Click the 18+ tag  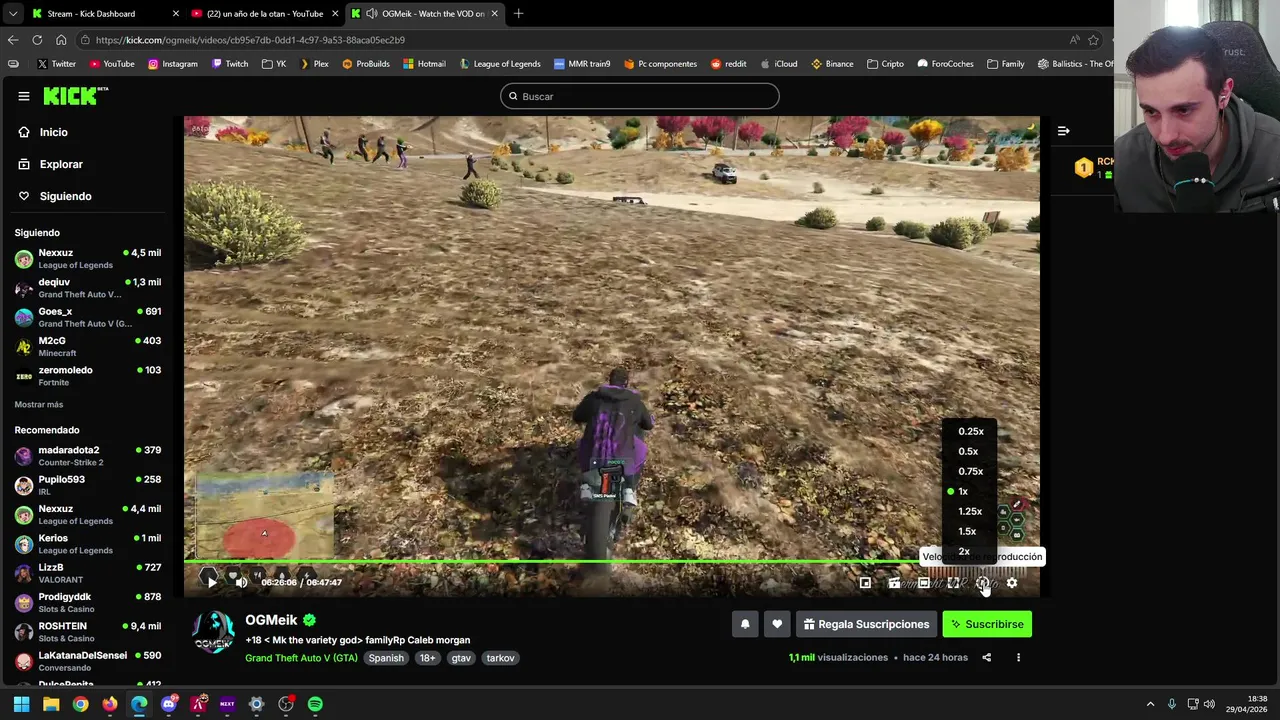coord(427,658)
